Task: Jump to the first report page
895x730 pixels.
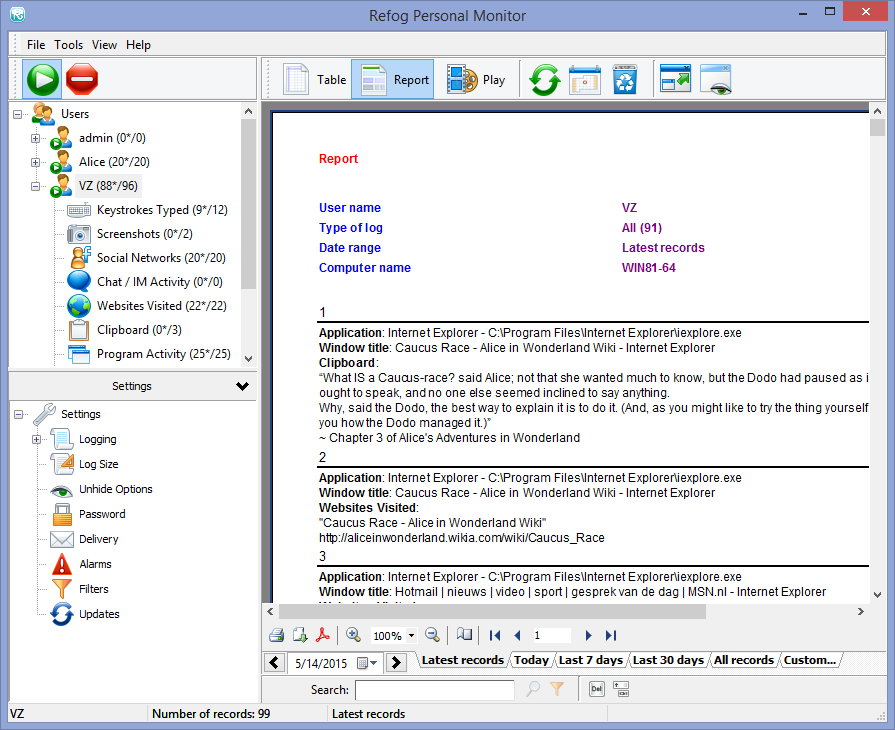Action: (495, 635)
